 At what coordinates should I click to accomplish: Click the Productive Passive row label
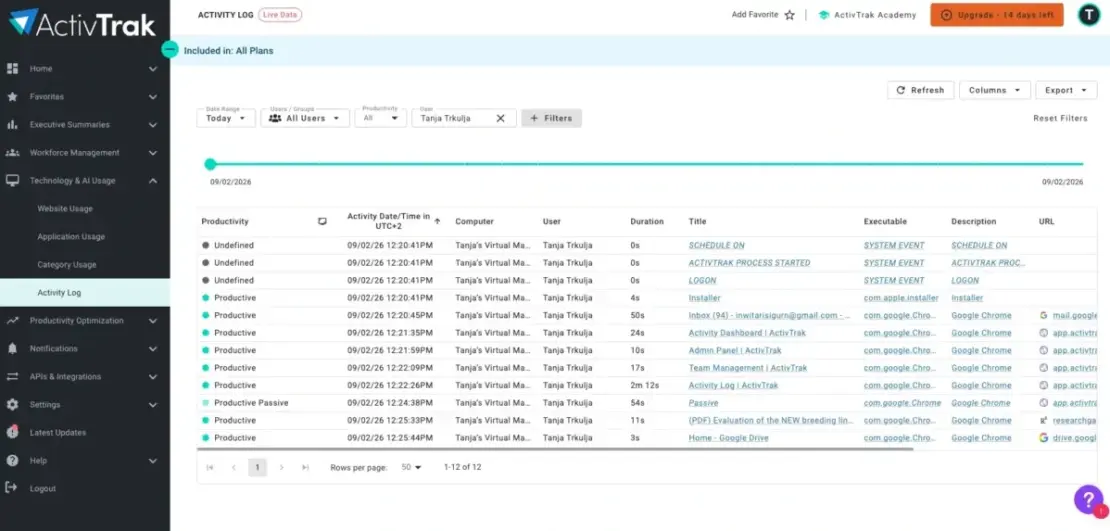[x=251, y=403]
